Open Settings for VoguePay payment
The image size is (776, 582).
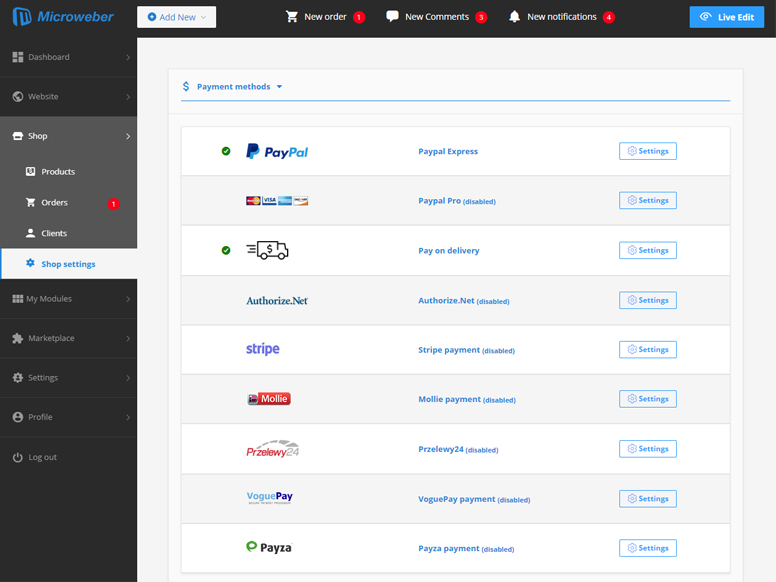pyautogui.click(x=648, y=498)
